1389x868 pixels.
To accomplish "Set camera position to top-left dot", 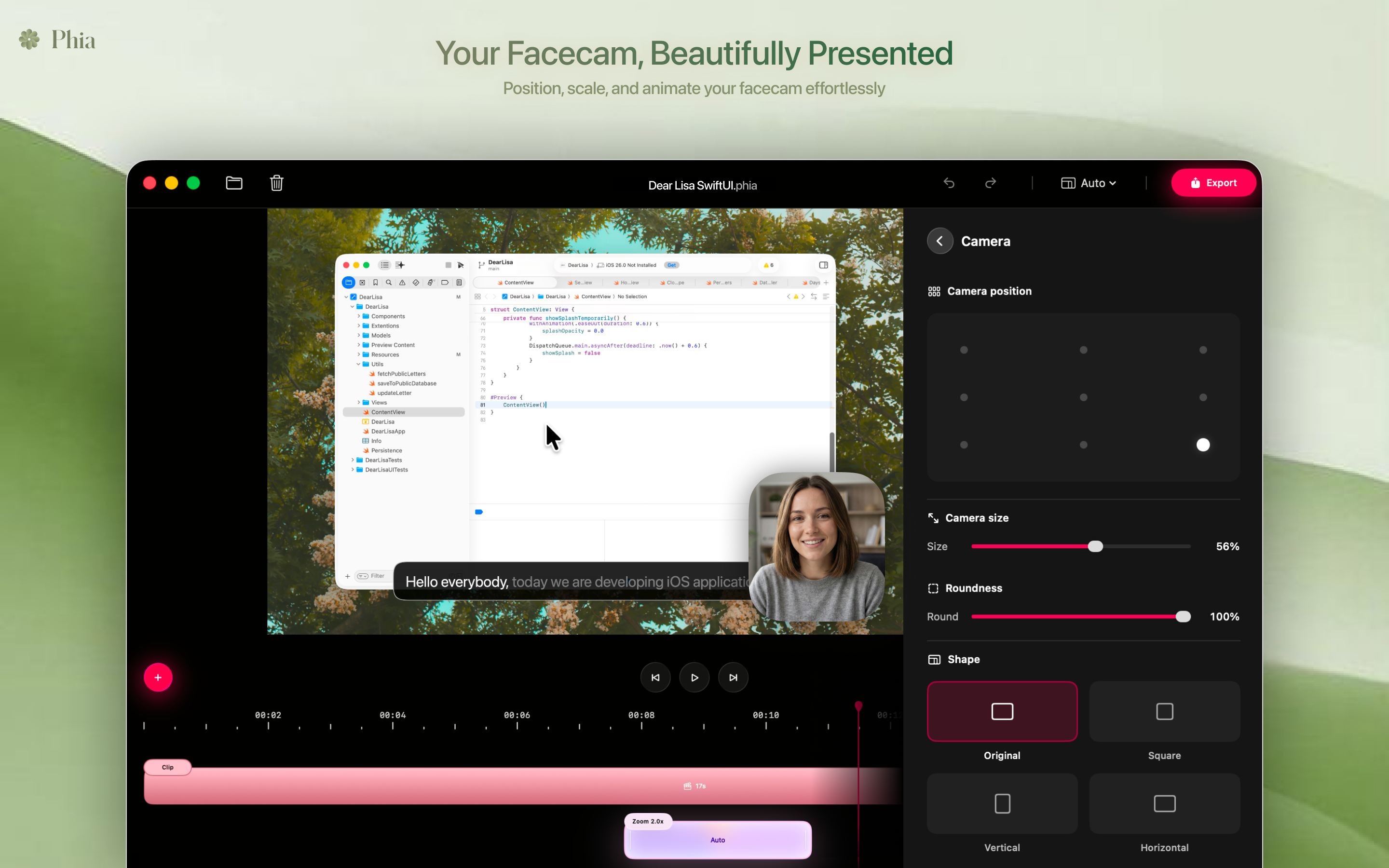I will (x=964, y=350).
